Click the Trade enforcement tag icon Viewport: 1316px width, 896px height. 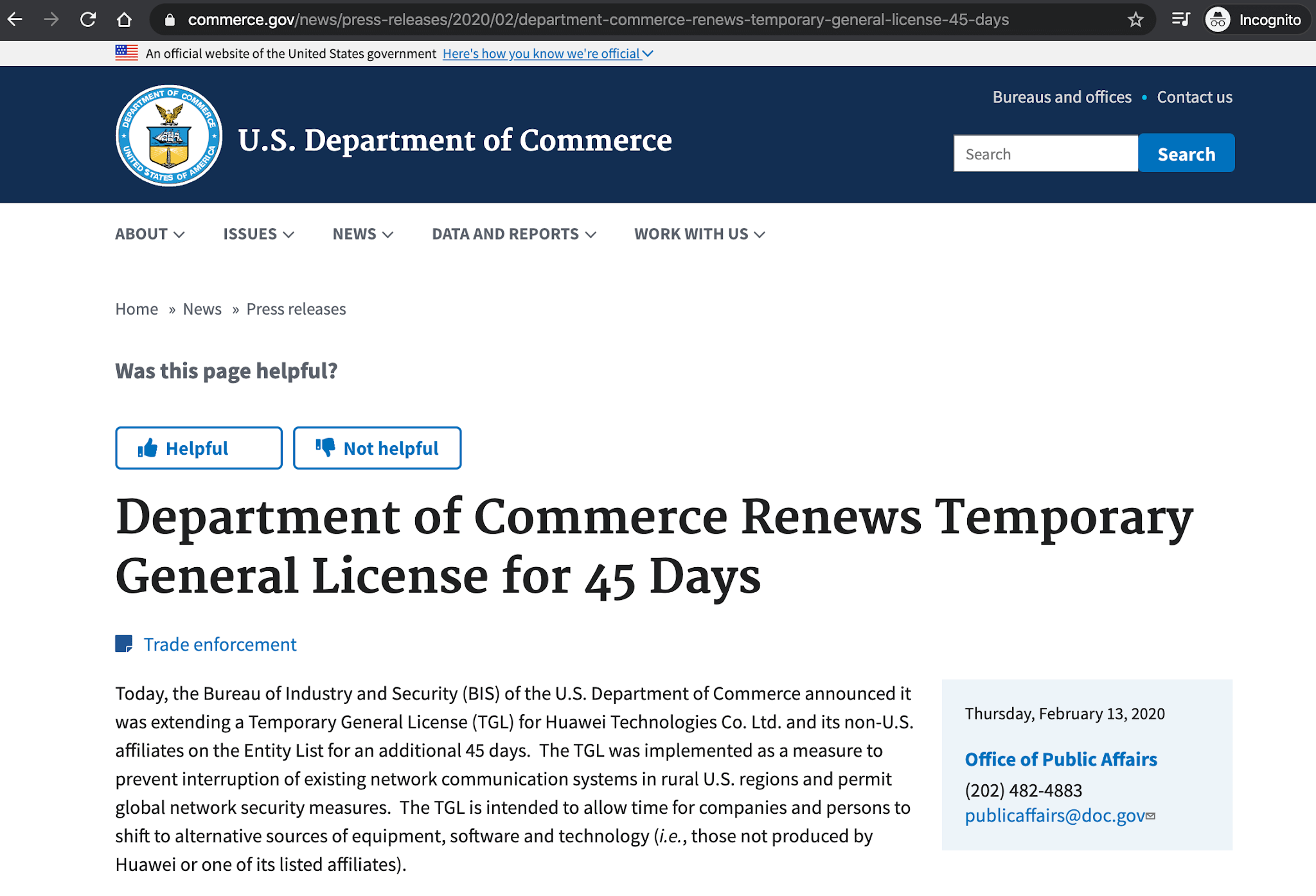124,644
